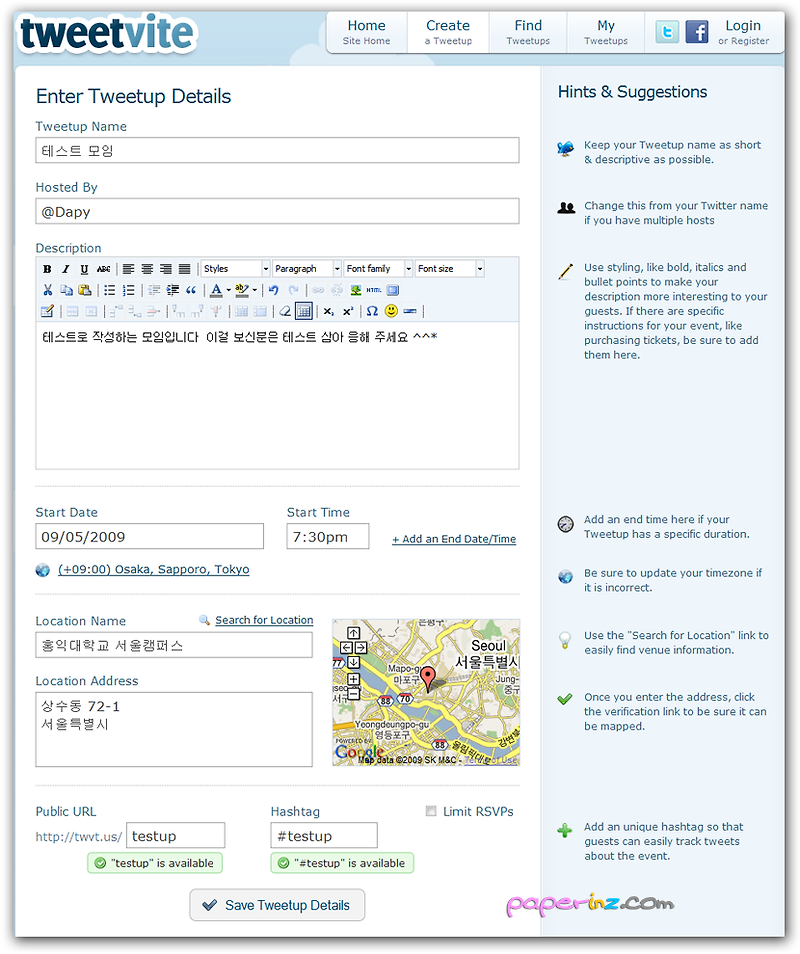Click Search for Location link
The image size is (800, 954).
[x=264, y=620]
